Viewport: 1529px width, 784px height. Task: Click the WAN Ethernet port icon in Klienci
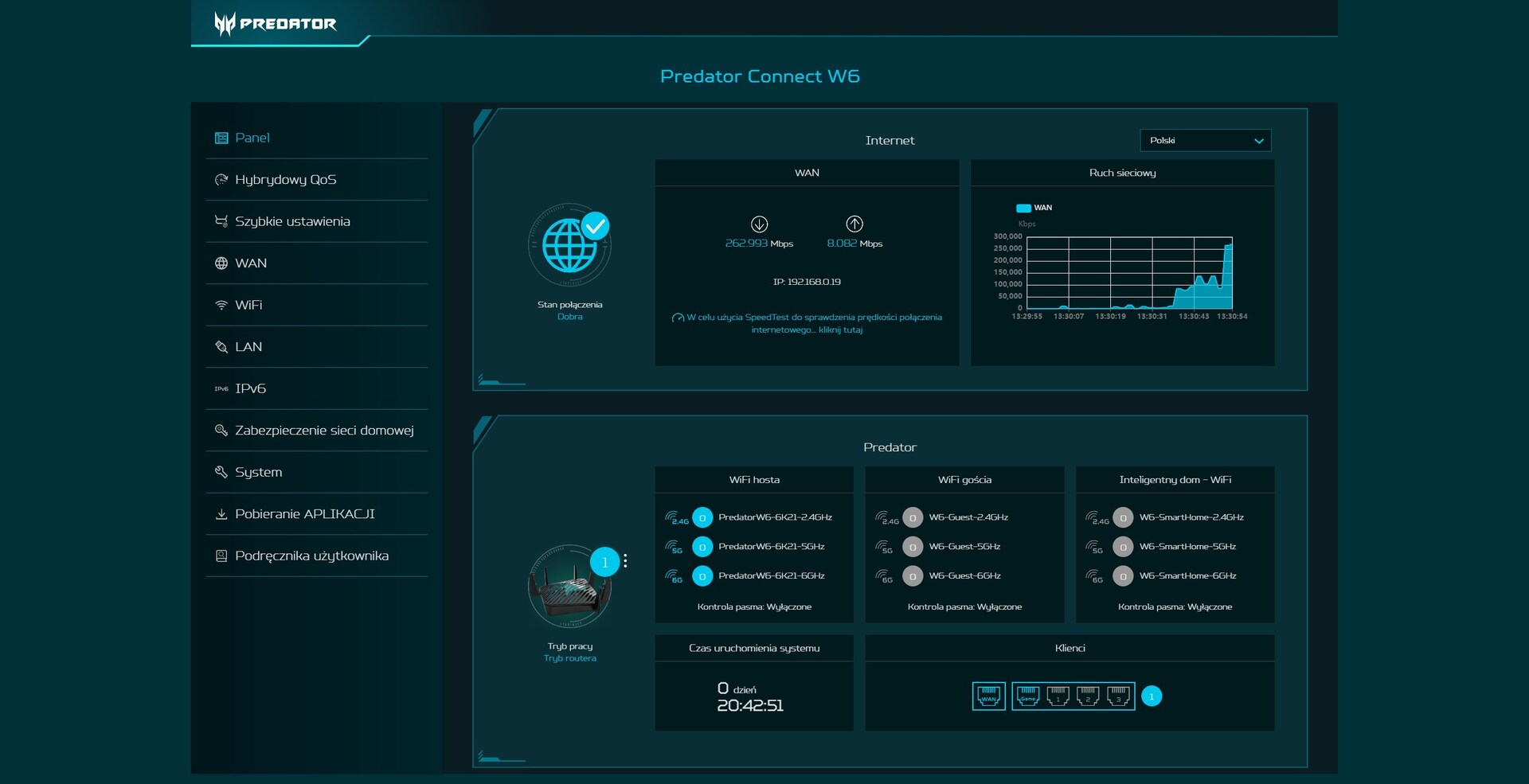pyautogui.click(x=988, y=696)
